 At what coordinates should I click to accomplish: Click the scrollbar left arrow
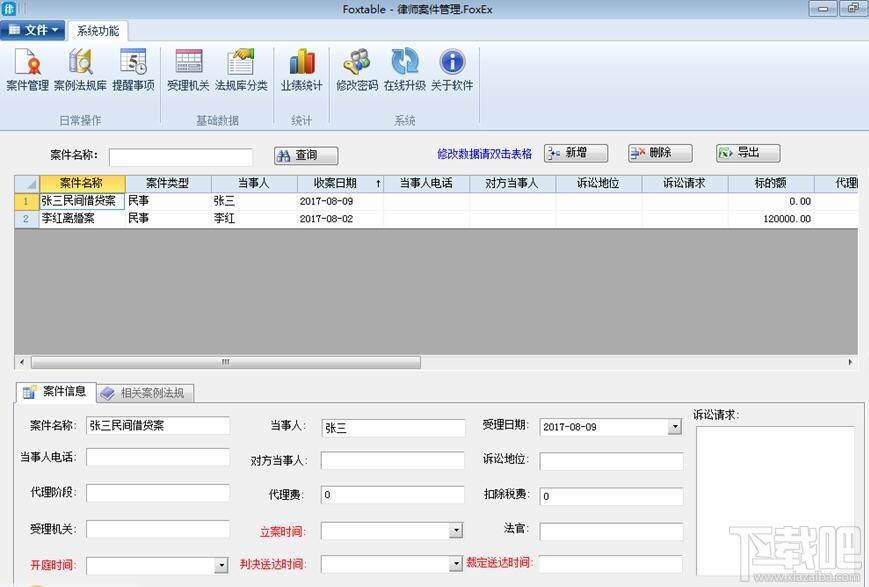pyautogui.click(x=22, y=362)
